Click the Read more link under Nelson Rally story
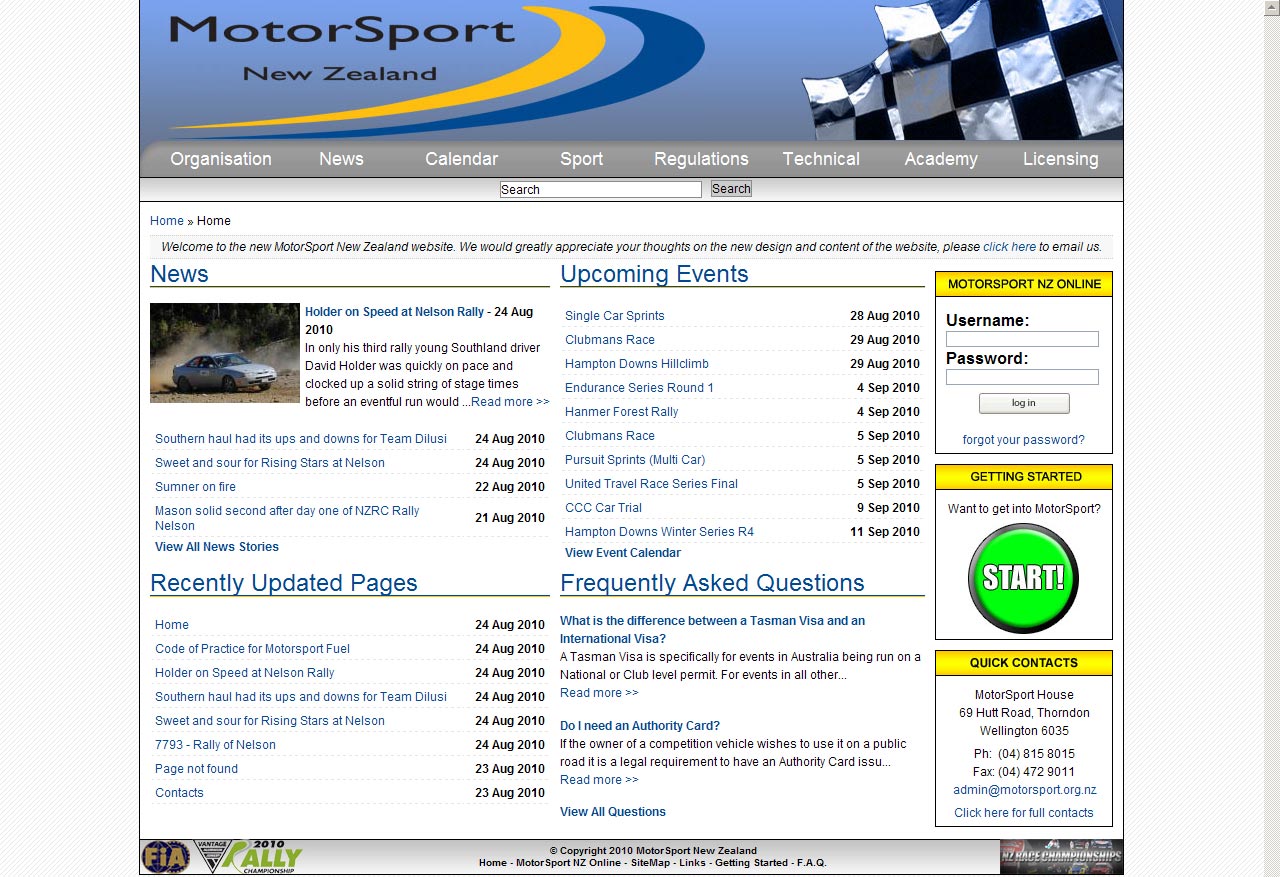This screenshot has width=1280, height=877. click(x=510, y=402)
